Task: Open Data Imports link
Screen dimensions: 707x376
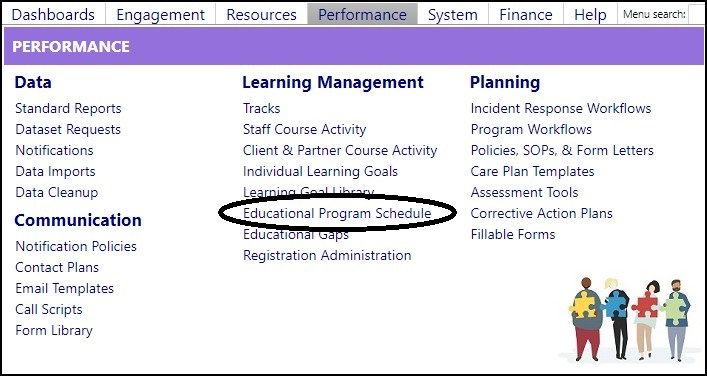Action: pyautogui.click(x=55, y=171)
